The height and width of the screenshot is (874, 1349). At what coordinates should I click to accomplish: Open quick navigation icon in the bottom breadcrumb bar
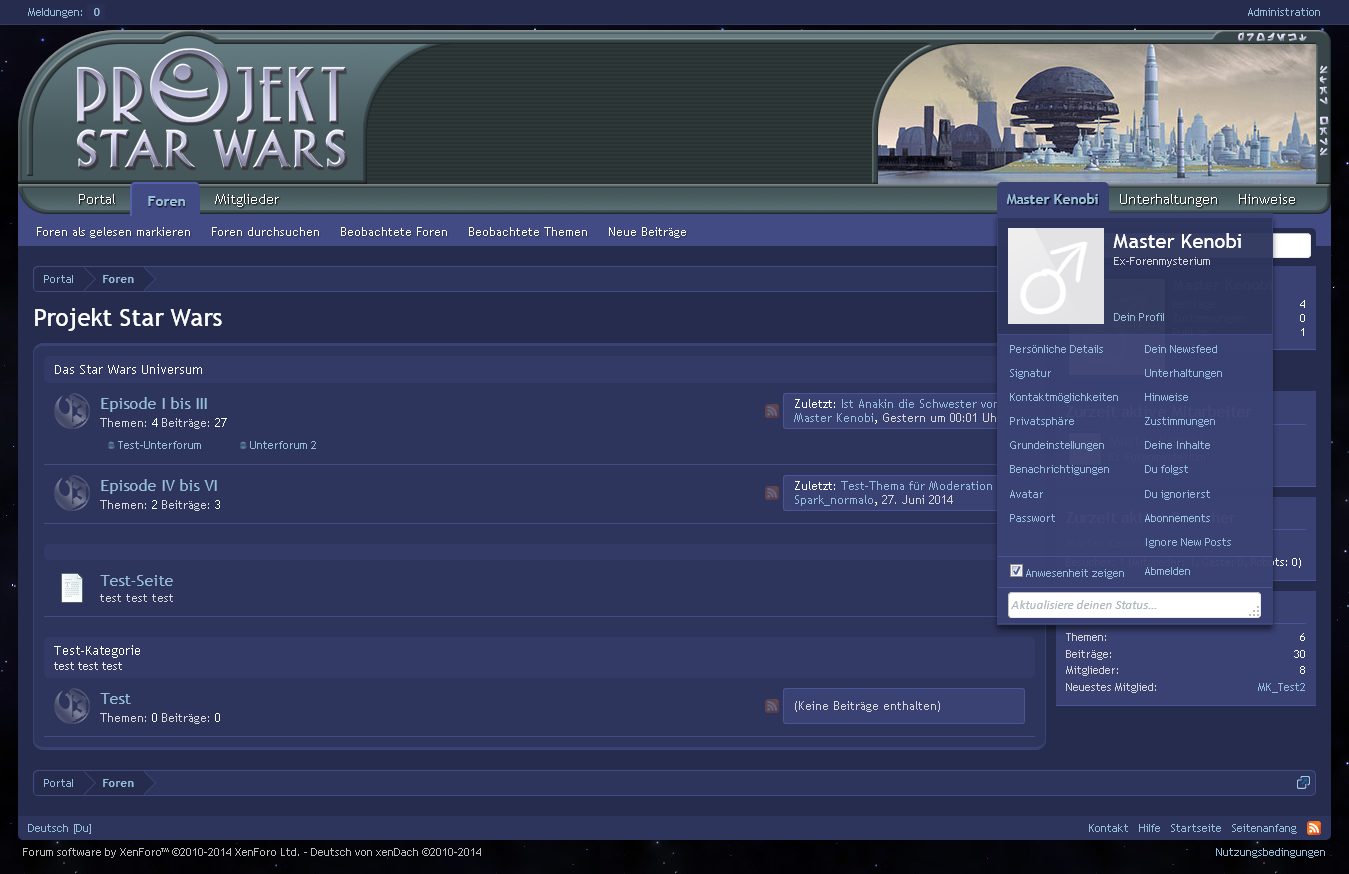point(1303,783)
